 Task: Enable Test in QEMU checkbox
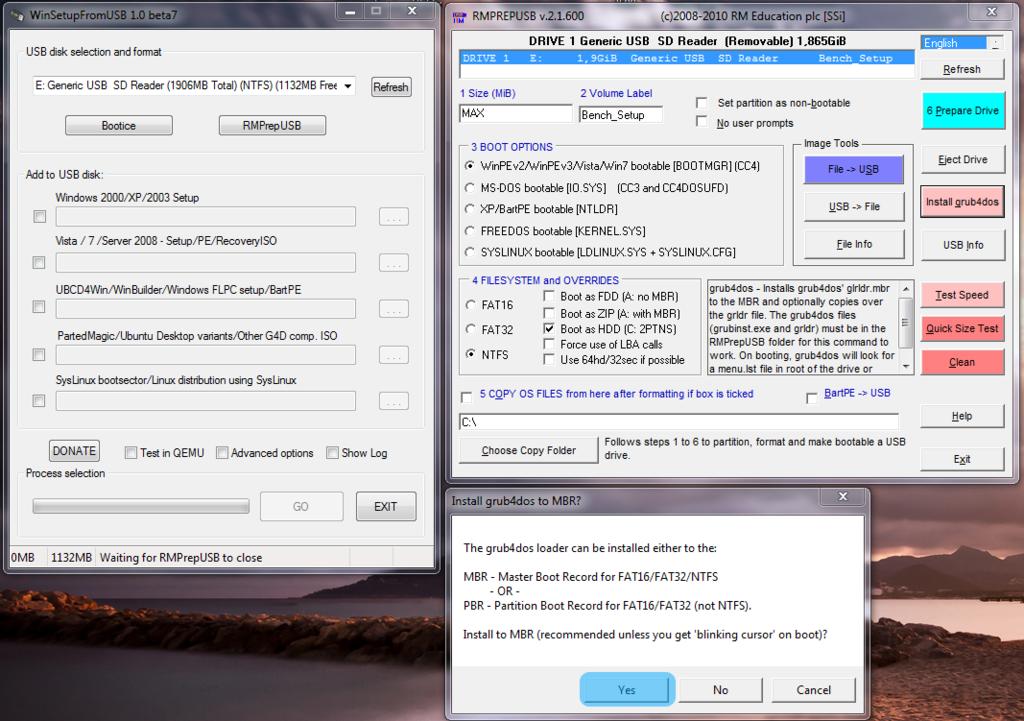[131, 453]
